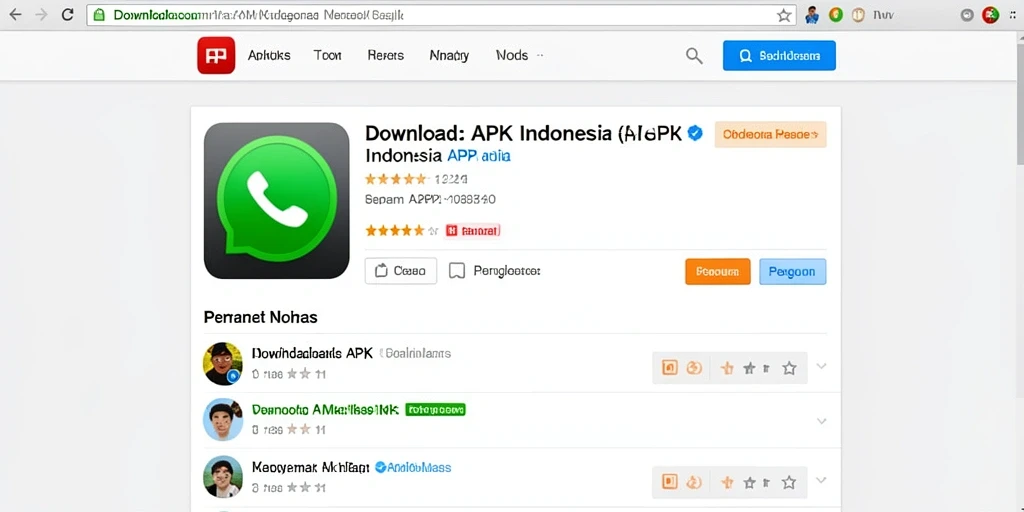Click the blue header search button

779,56
